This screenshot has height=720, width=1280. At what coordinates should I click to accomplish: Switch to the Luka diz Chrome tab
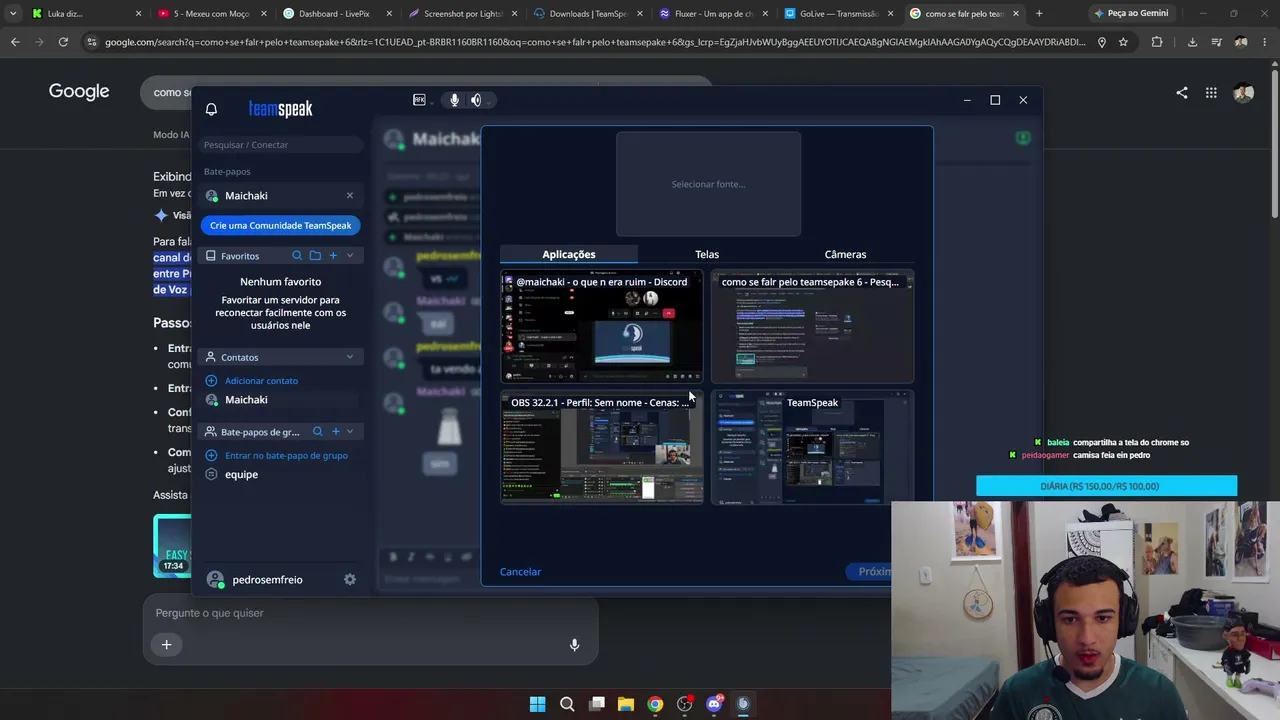click(x=85, y=14)
